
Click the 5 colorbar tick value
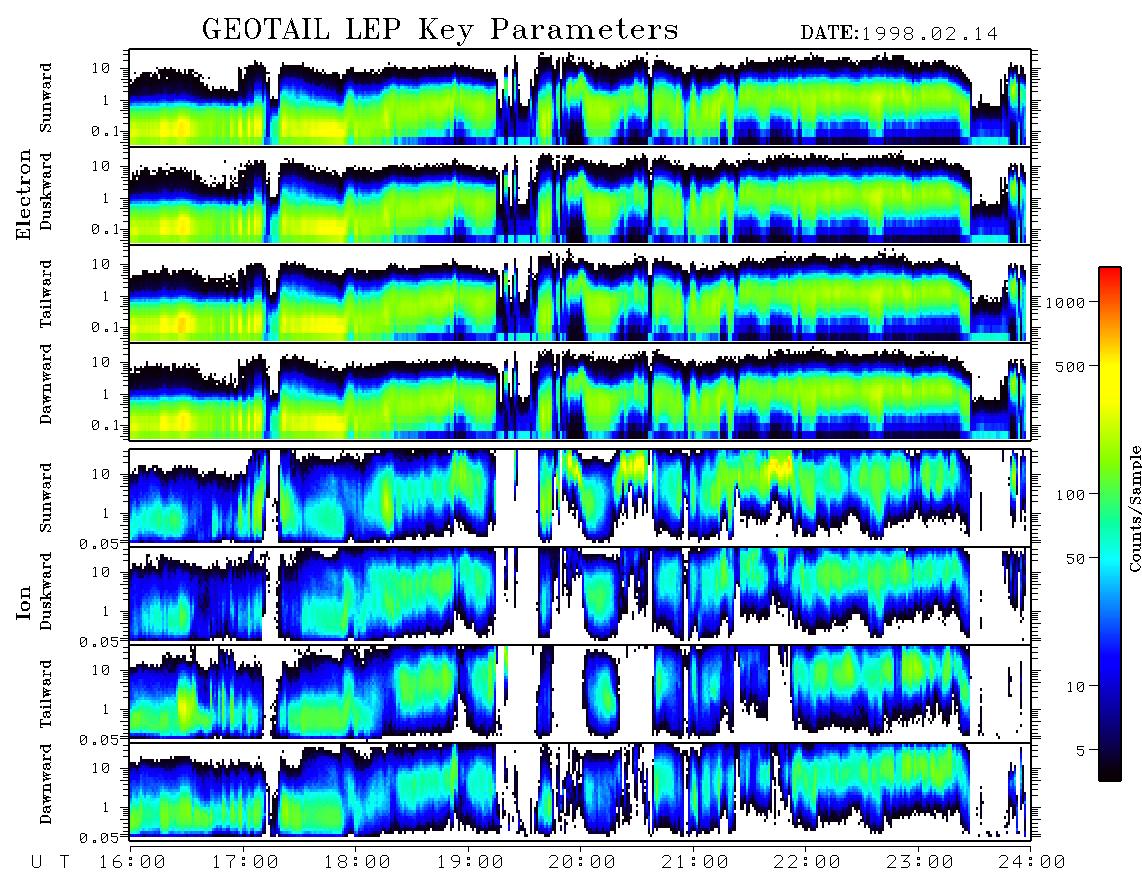[1080, 750]
